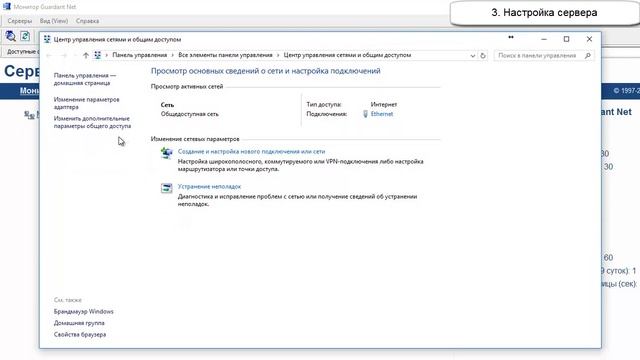
Task: Click the server search toolbar icon in Guardant Monitor
Action: coord(11,36)
